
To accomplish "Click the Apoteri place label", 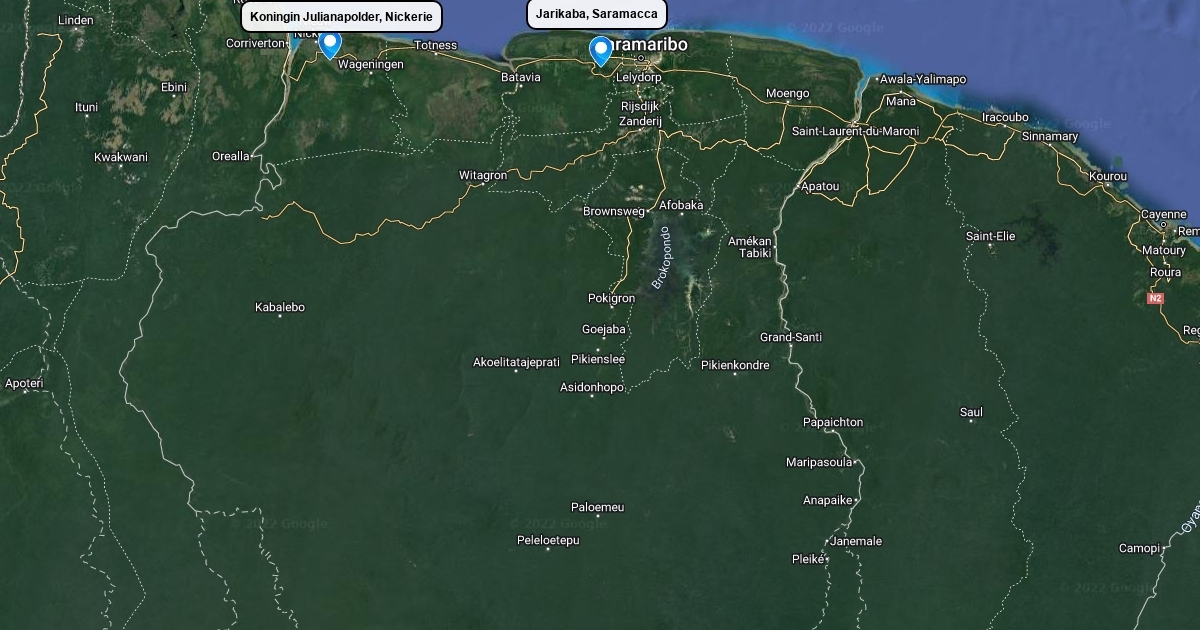I will 24,383.
